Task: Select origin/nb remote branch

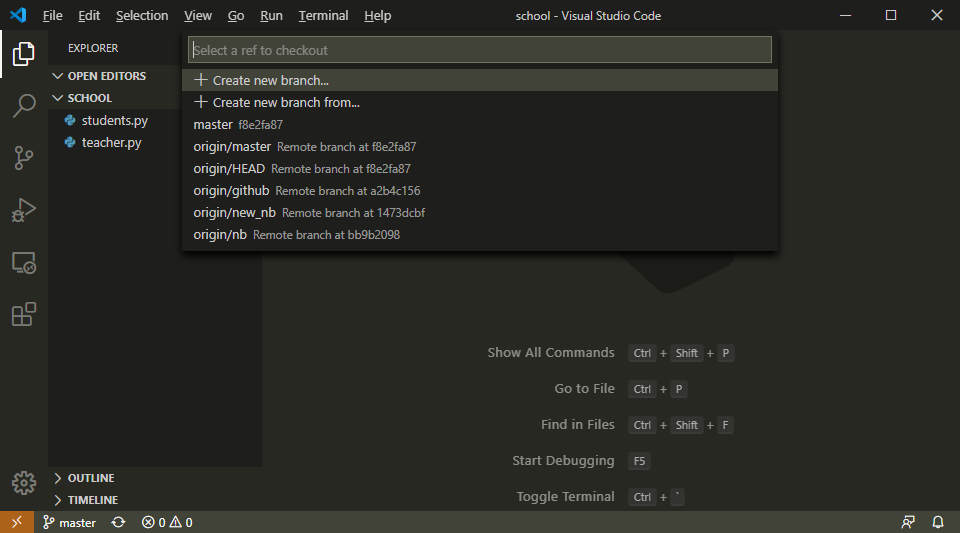Action: (480, 234)
